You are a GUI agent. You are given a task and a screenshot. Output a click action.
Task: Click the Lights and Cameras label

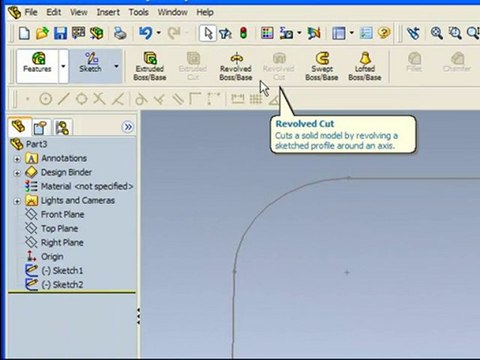click(x=78, y=200)
